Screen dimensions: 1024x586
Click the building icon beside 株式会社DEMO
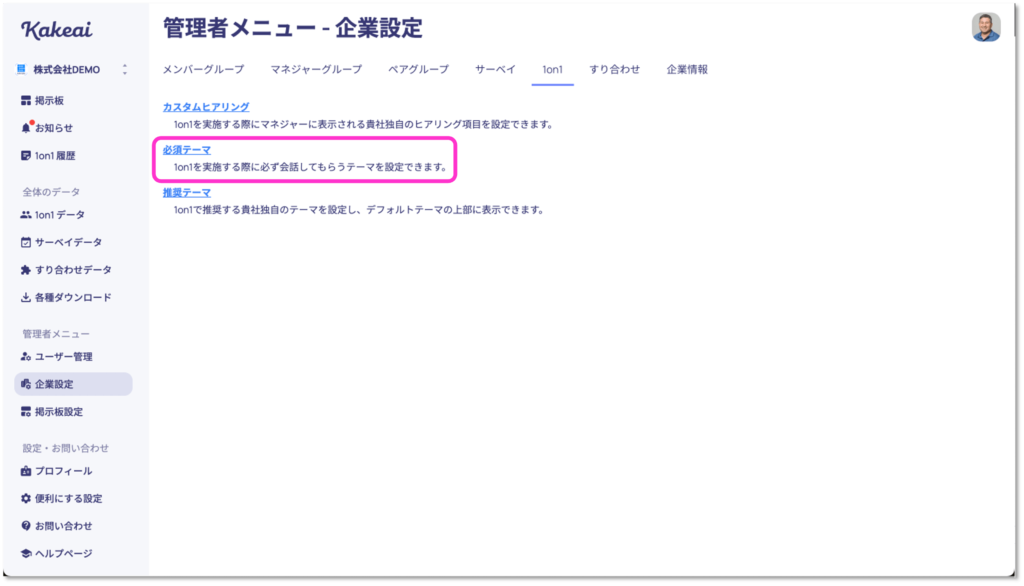21,69
